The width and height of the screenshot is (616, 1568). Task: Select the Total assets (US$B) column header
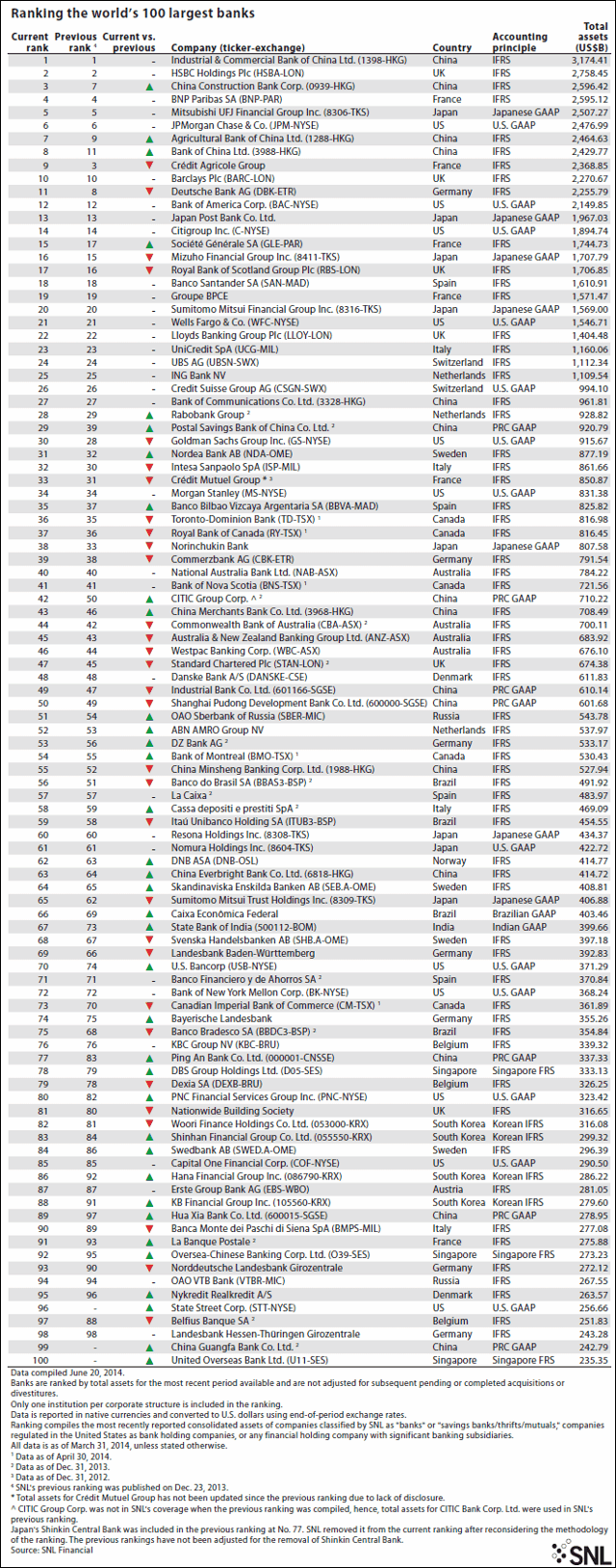[590, 37]
